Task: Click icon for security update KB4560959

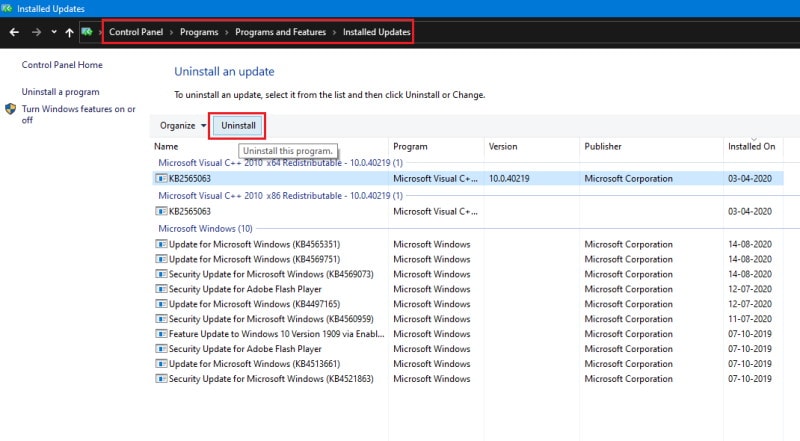Action: tap(161, 318)
